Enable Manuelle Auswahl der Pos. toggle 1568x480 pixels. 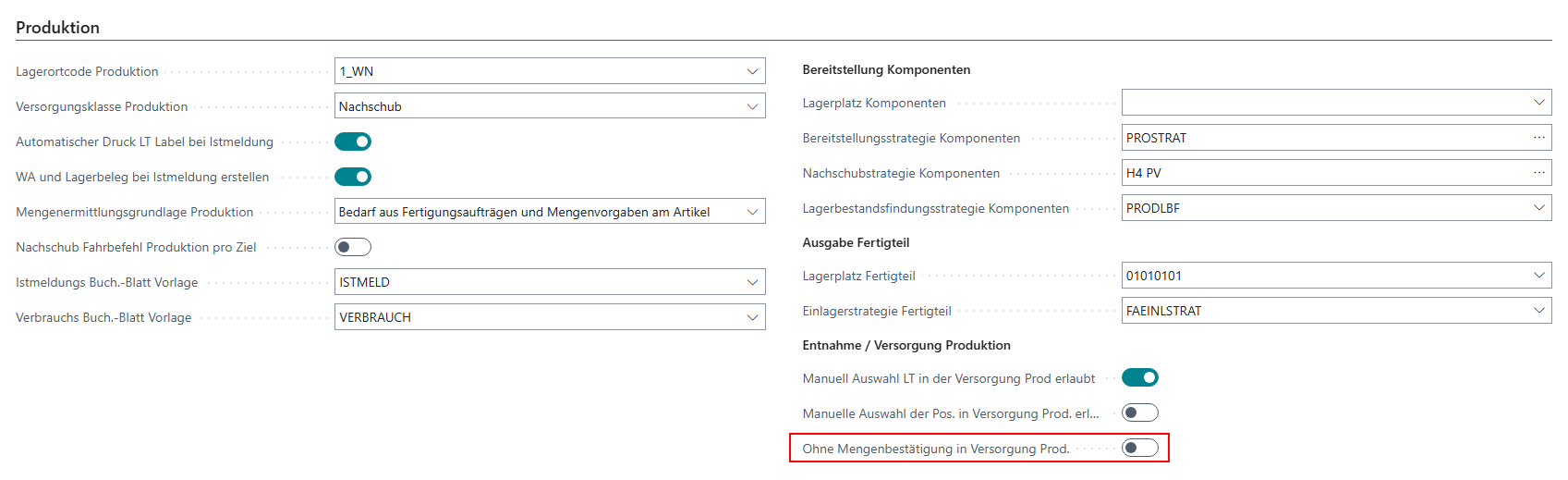[x=1139, y=412]
